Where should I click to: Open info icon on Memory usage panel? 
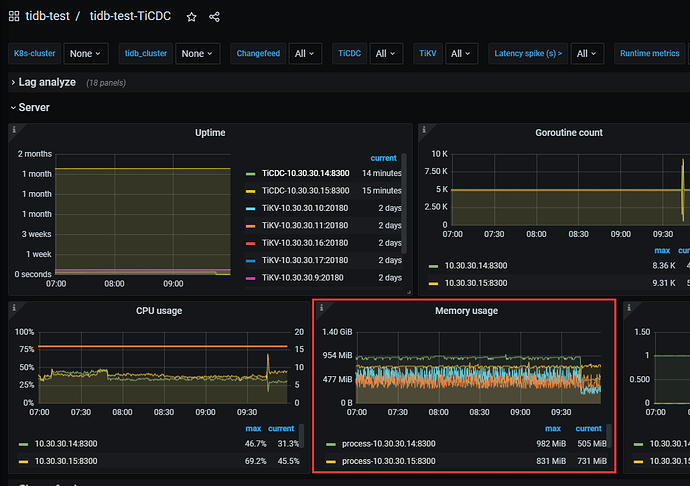[x=319, y=307]
